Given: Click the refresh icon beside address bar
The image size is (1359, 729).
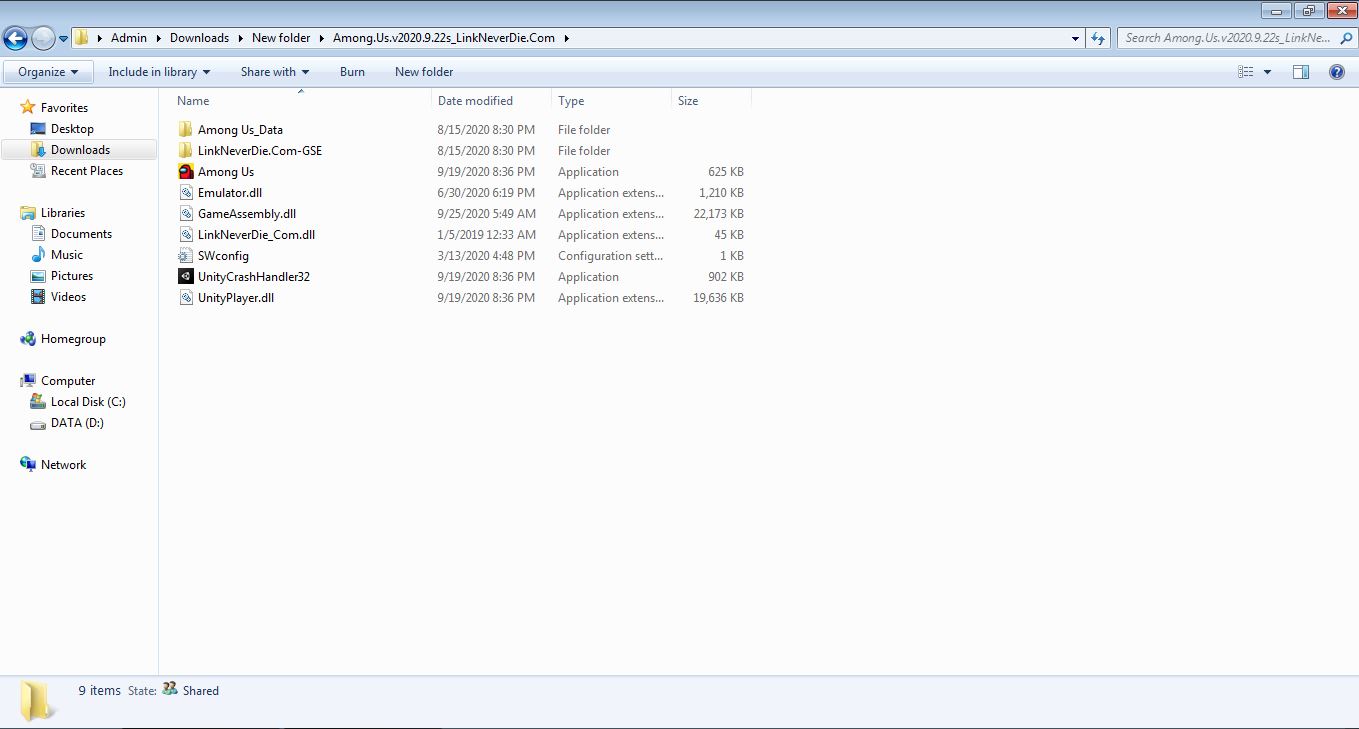Looking at the screenshot, I should click(x=1098, y=38).
